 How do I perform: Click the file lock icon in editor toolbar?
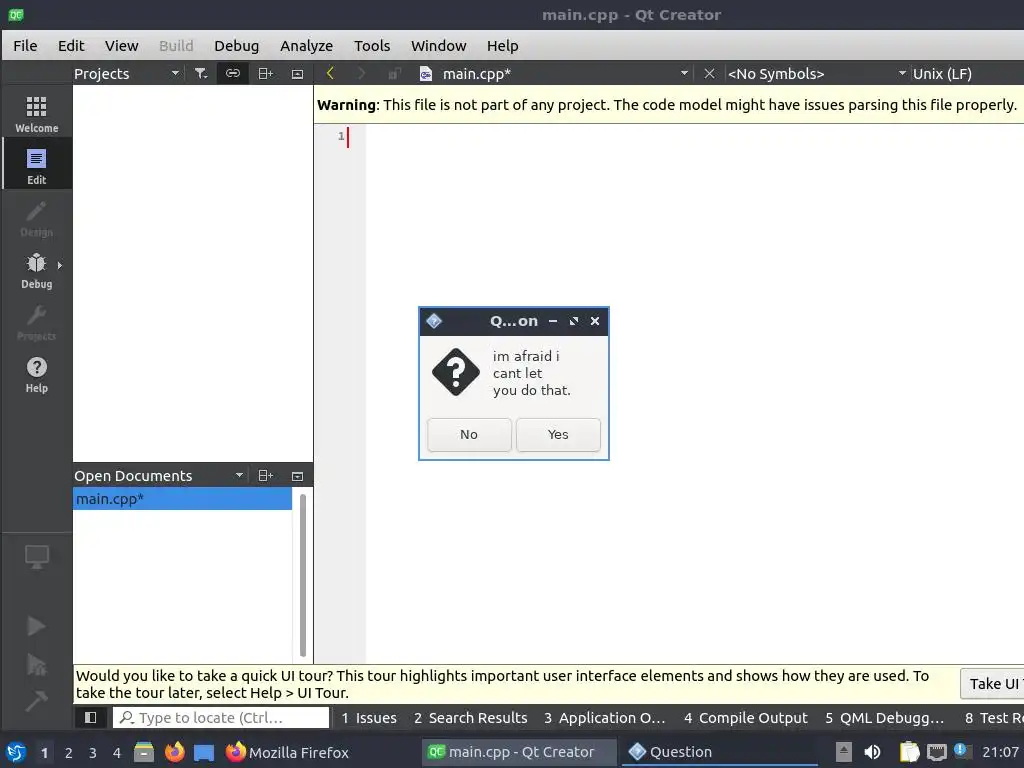pyautogui.click(x=394, y=74)
